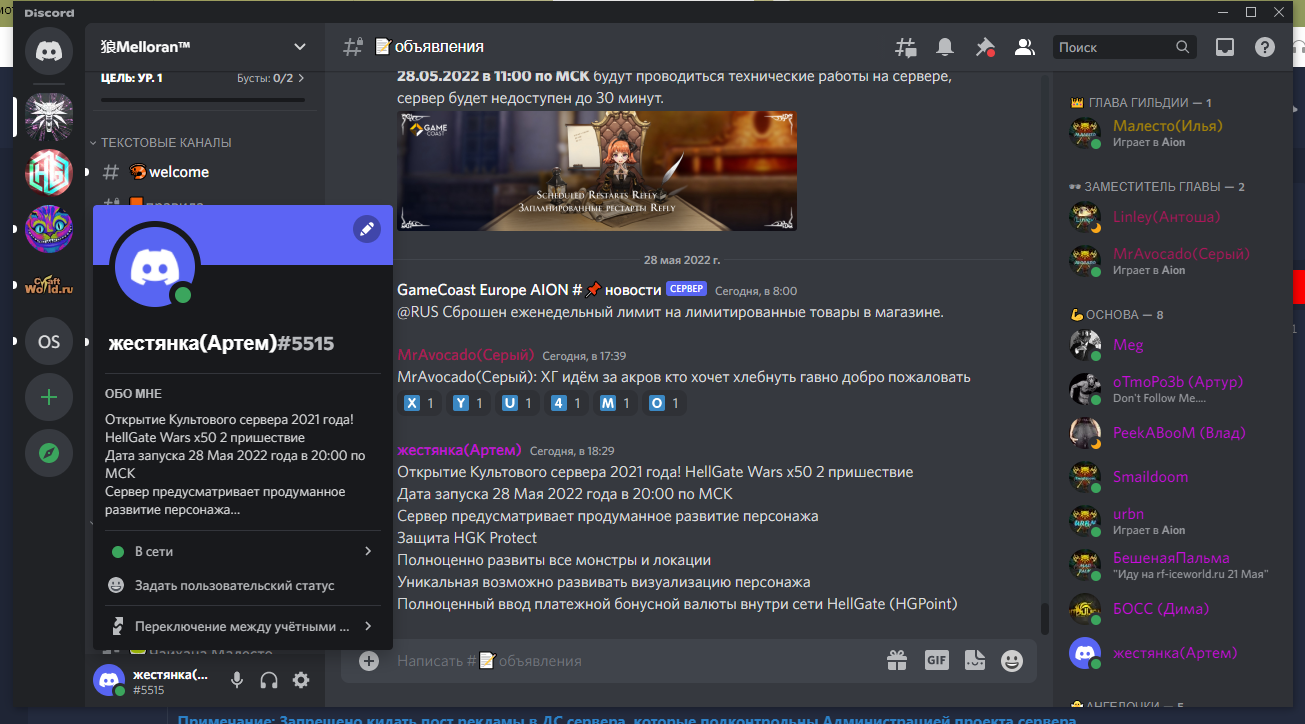The width and height of the screenshot is (1305, 724).
Task: Open emoji picker
Action: coord(1013,660)
